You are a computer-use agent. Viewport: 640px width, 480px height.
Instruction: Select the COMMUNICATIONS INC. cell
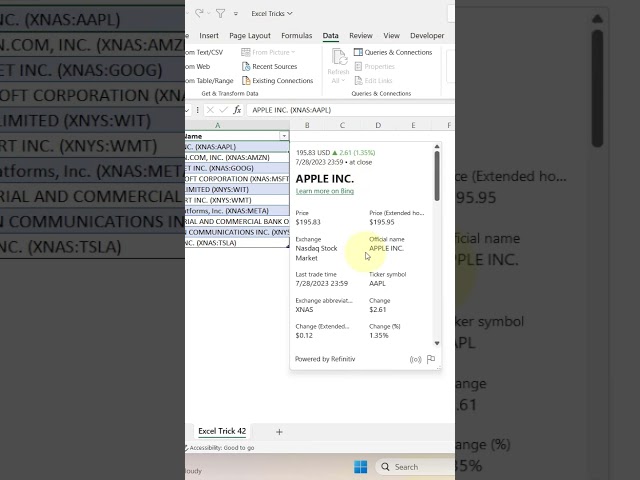tap(237, 232)
